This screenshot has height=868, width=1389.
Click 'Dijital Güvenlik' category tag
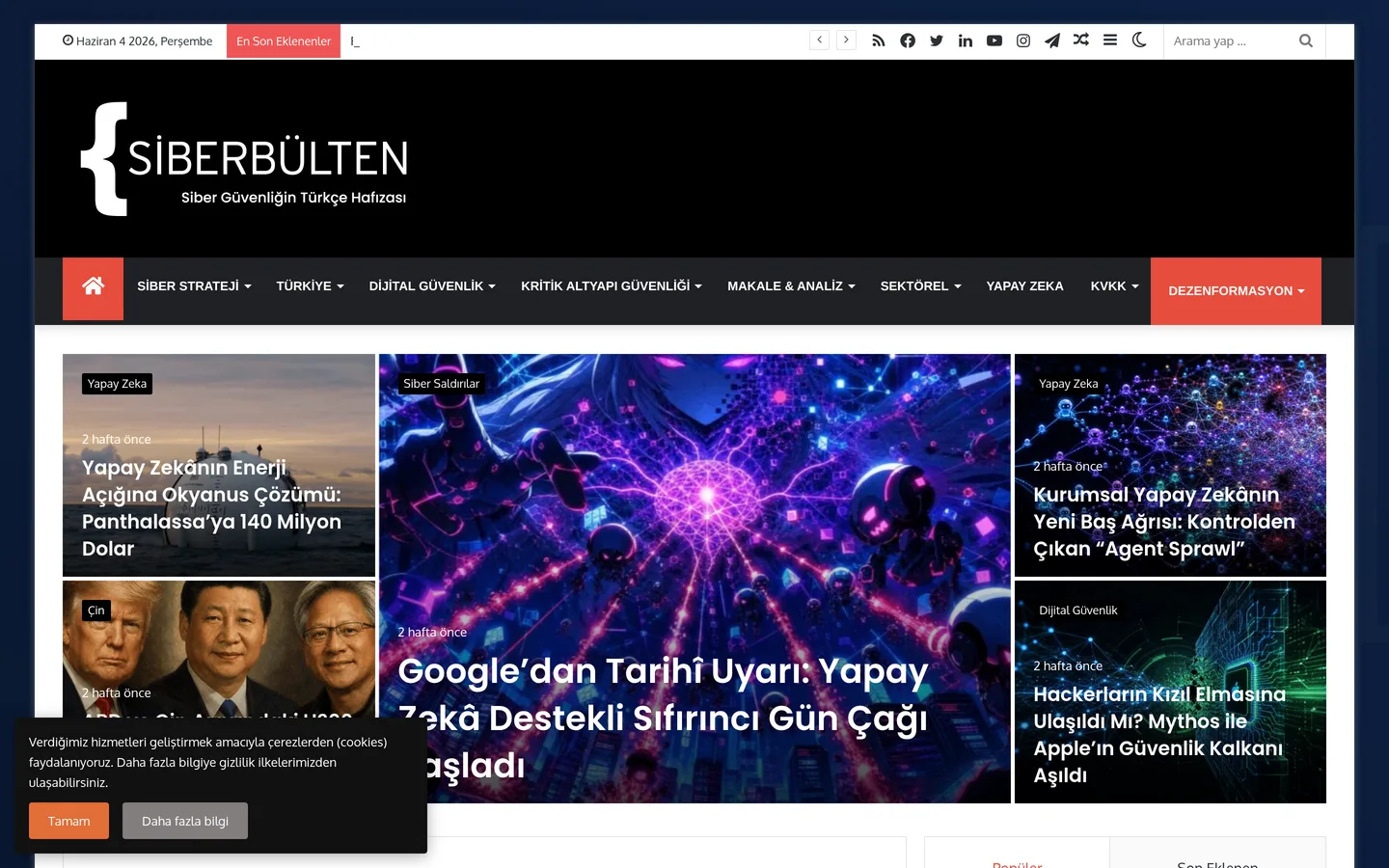[x=1078, y=610]
